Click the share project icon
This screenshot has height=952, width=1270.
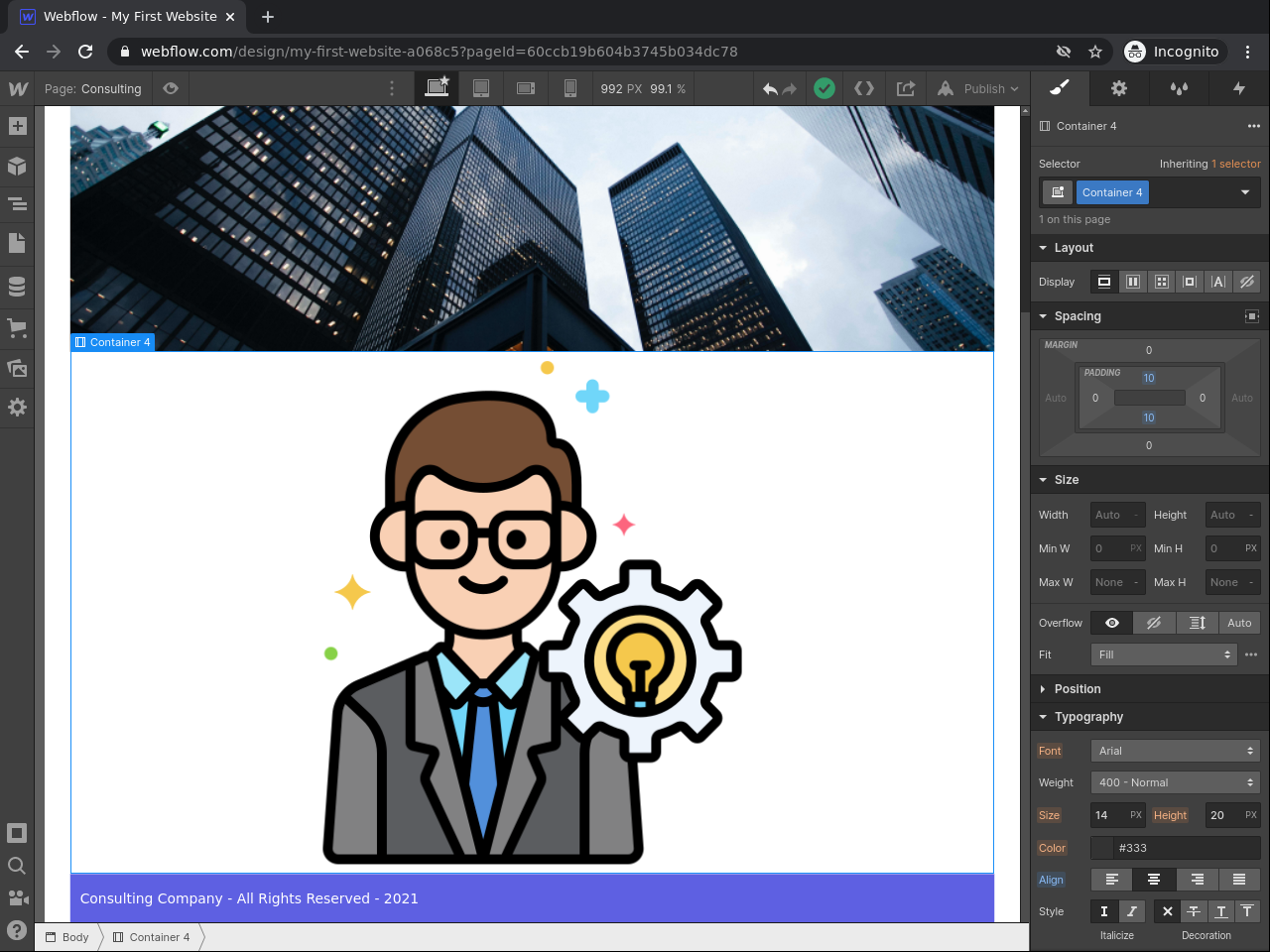906,88
